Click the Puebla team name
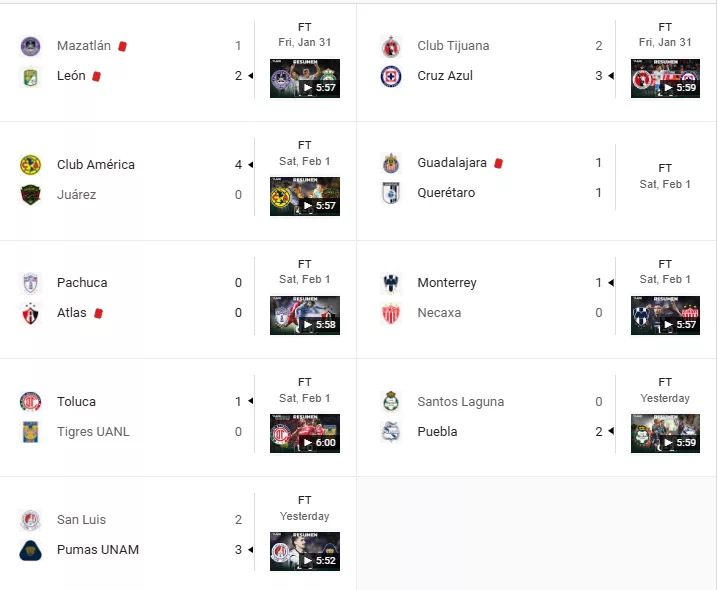This screenshot has width=718, height=590. [x=437, y=432]
